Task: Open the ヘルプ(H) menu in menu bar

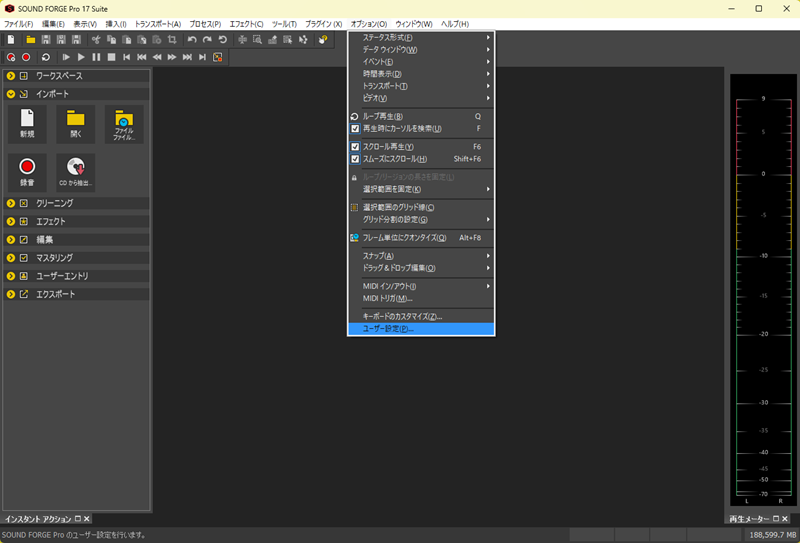Action: coord(455,24)
